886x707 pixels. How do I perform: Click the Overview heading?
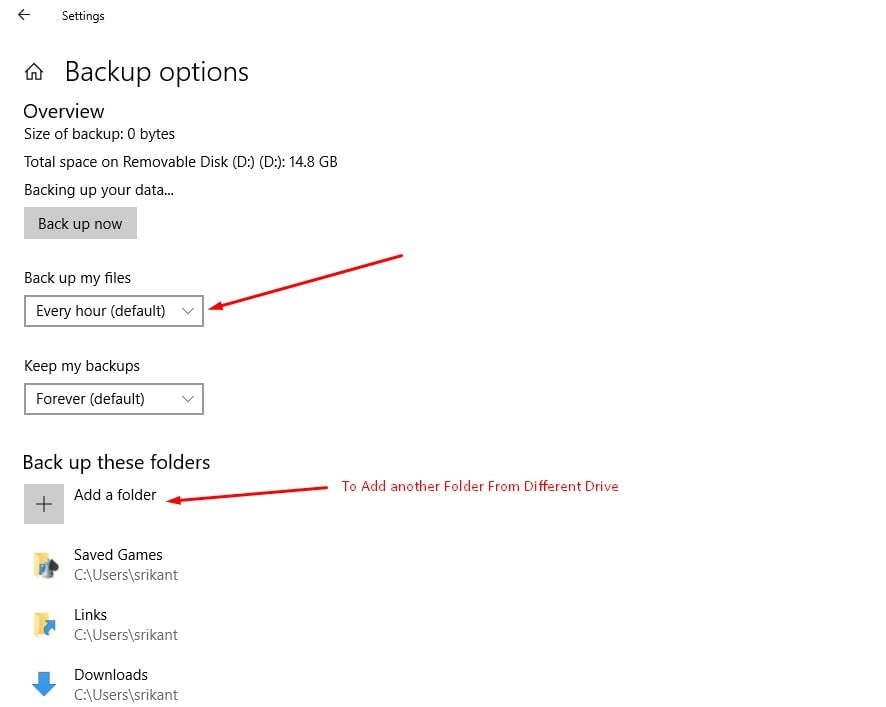(64, 111)
